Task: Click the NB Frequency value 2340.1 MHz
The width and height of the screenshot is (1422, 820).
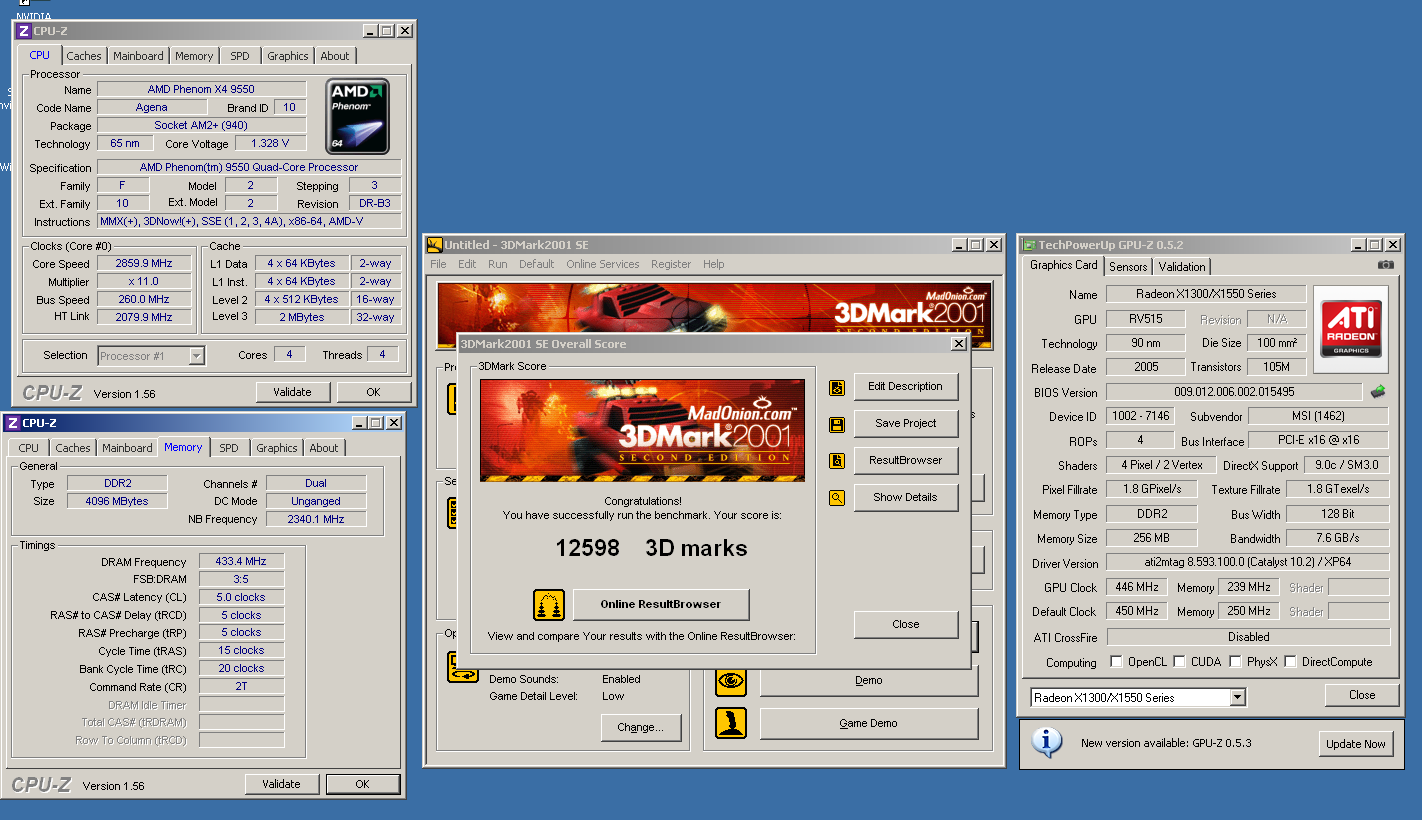Action: (x=316, y=520)
